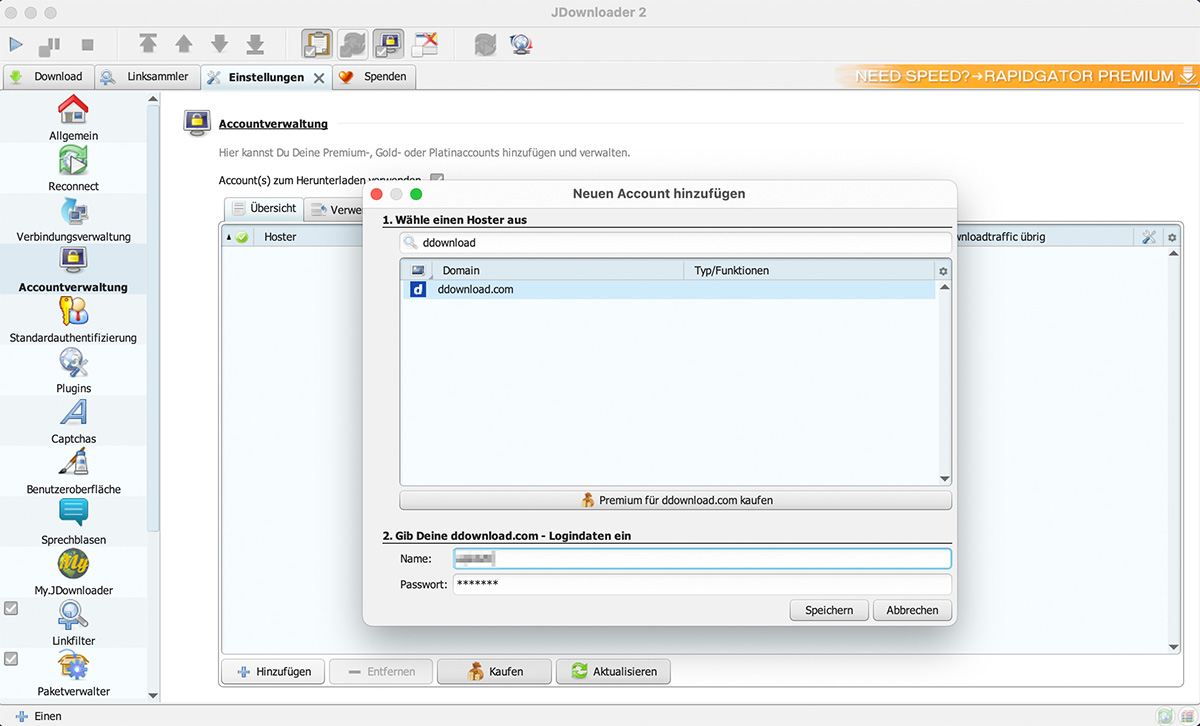Open Captchas settings in sidebar
This screenshot has width=1200, height=726.
[x=74, y=421]
